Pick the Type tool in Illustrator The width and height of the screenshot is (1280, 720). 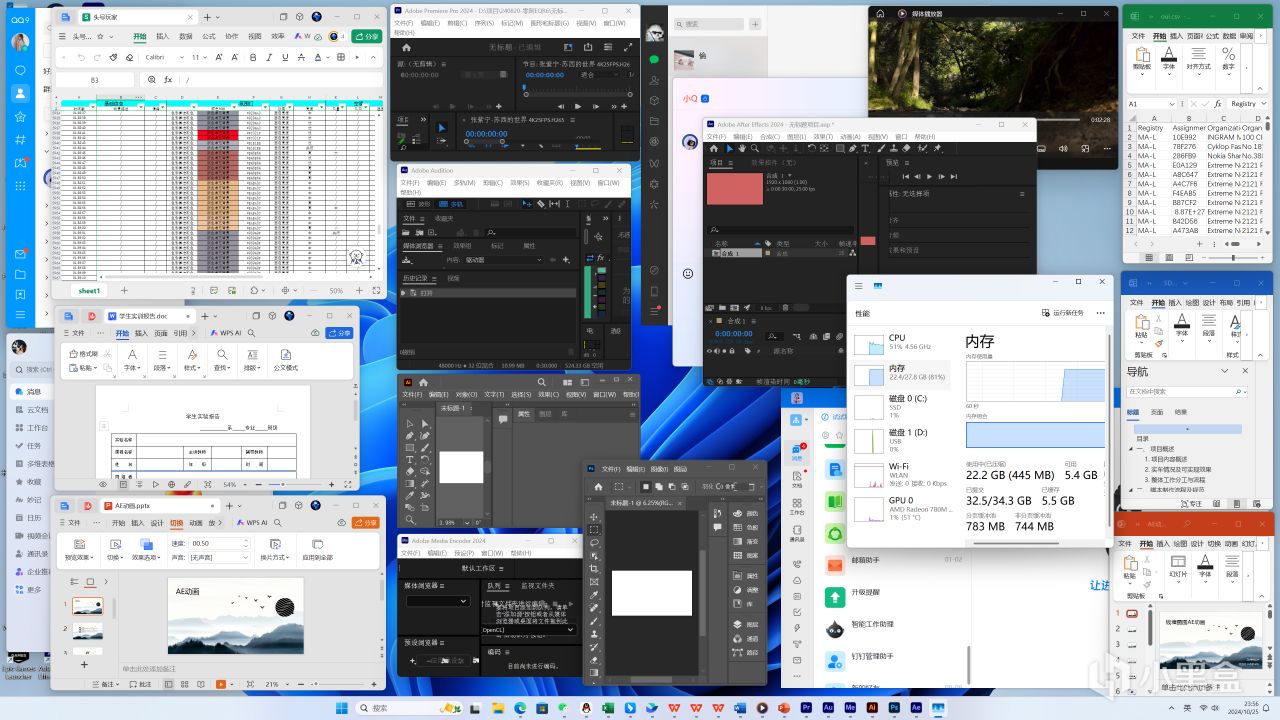point(410,460)
